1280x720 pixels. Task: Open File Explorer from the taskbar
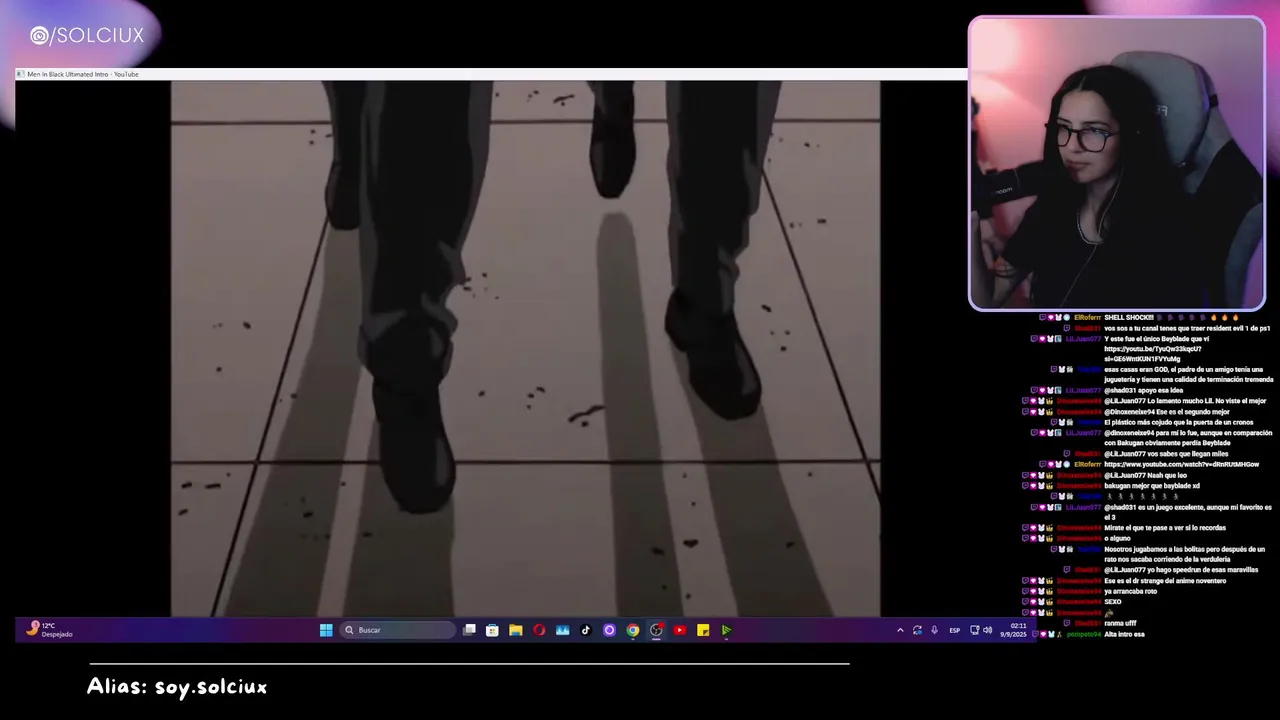515,630
